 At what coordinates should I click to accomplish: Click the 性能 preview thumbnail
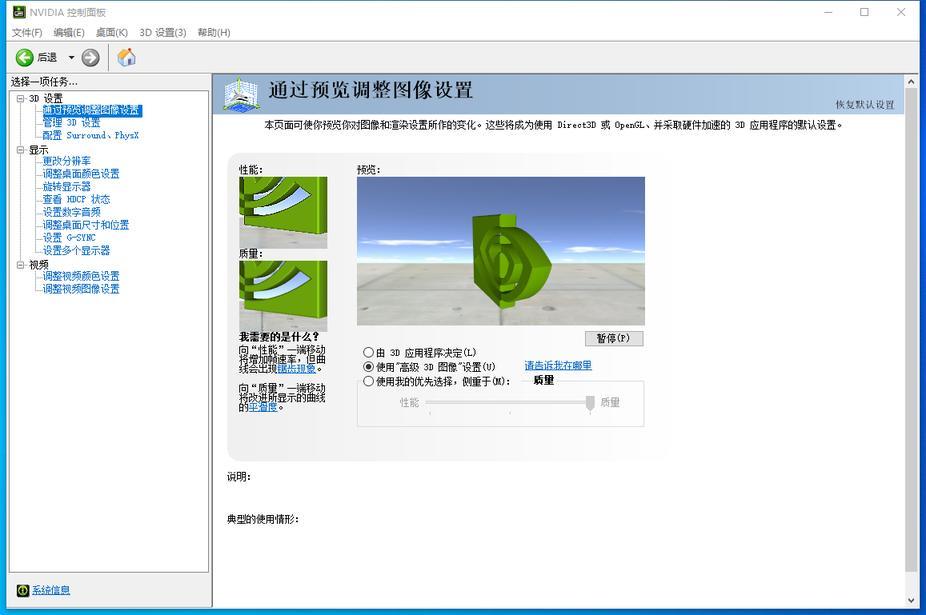click(x=283, y=213)
